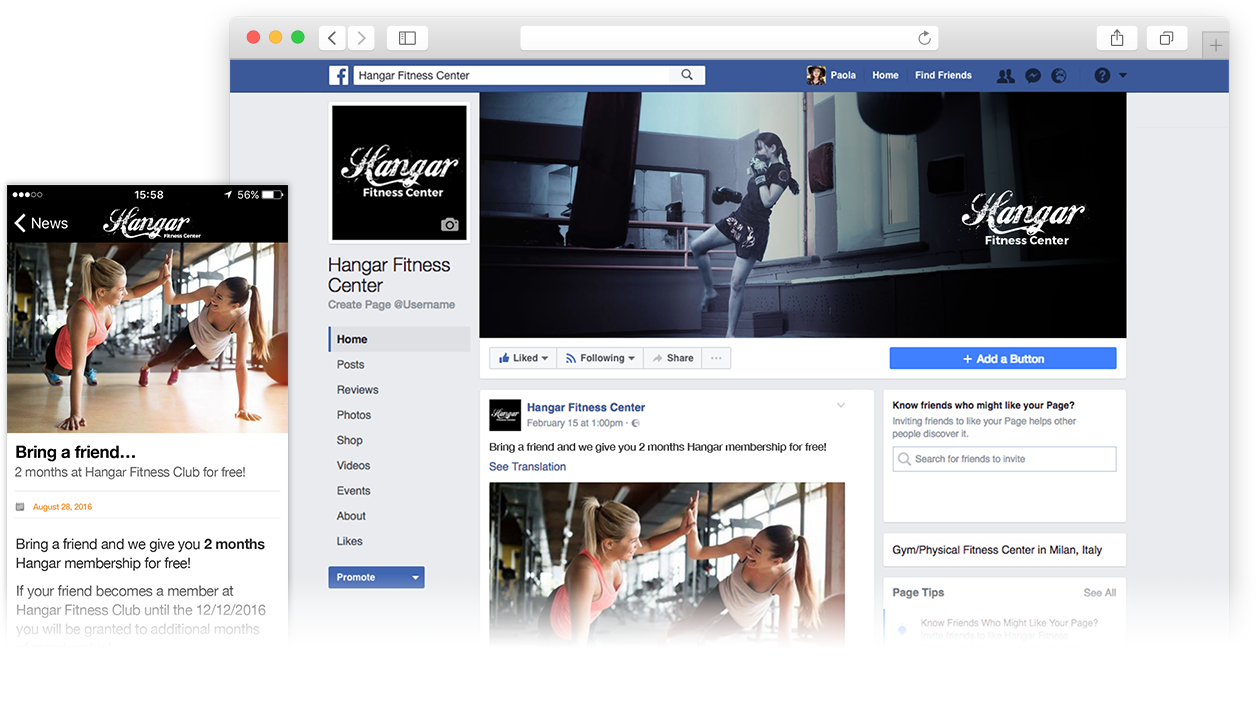
Task: Open the post options chevron
Action: [841, 406]
